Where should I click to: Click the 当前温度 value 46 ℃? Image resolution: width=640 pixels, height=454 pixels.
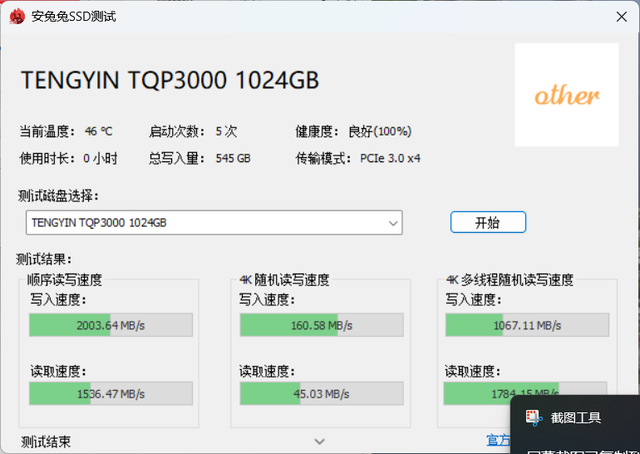click(x=98, y=131)
